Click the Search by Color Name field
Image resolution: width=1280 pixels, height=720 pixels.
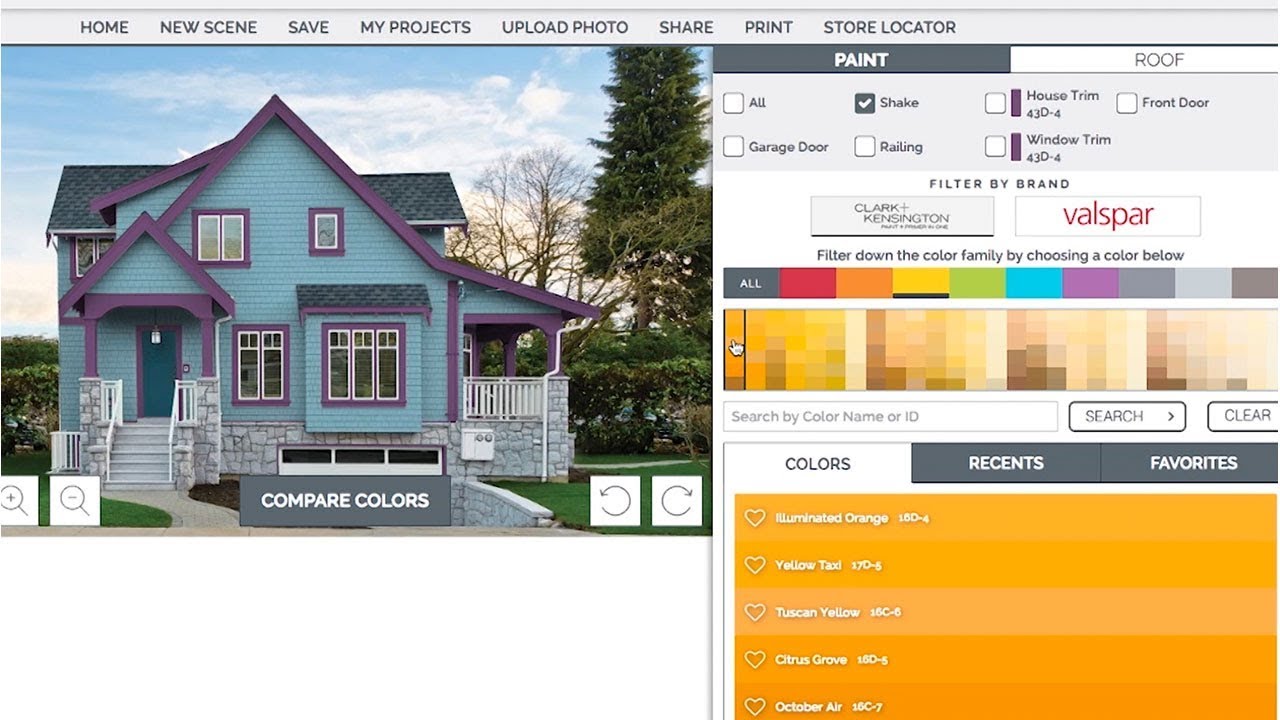[890, 416]
